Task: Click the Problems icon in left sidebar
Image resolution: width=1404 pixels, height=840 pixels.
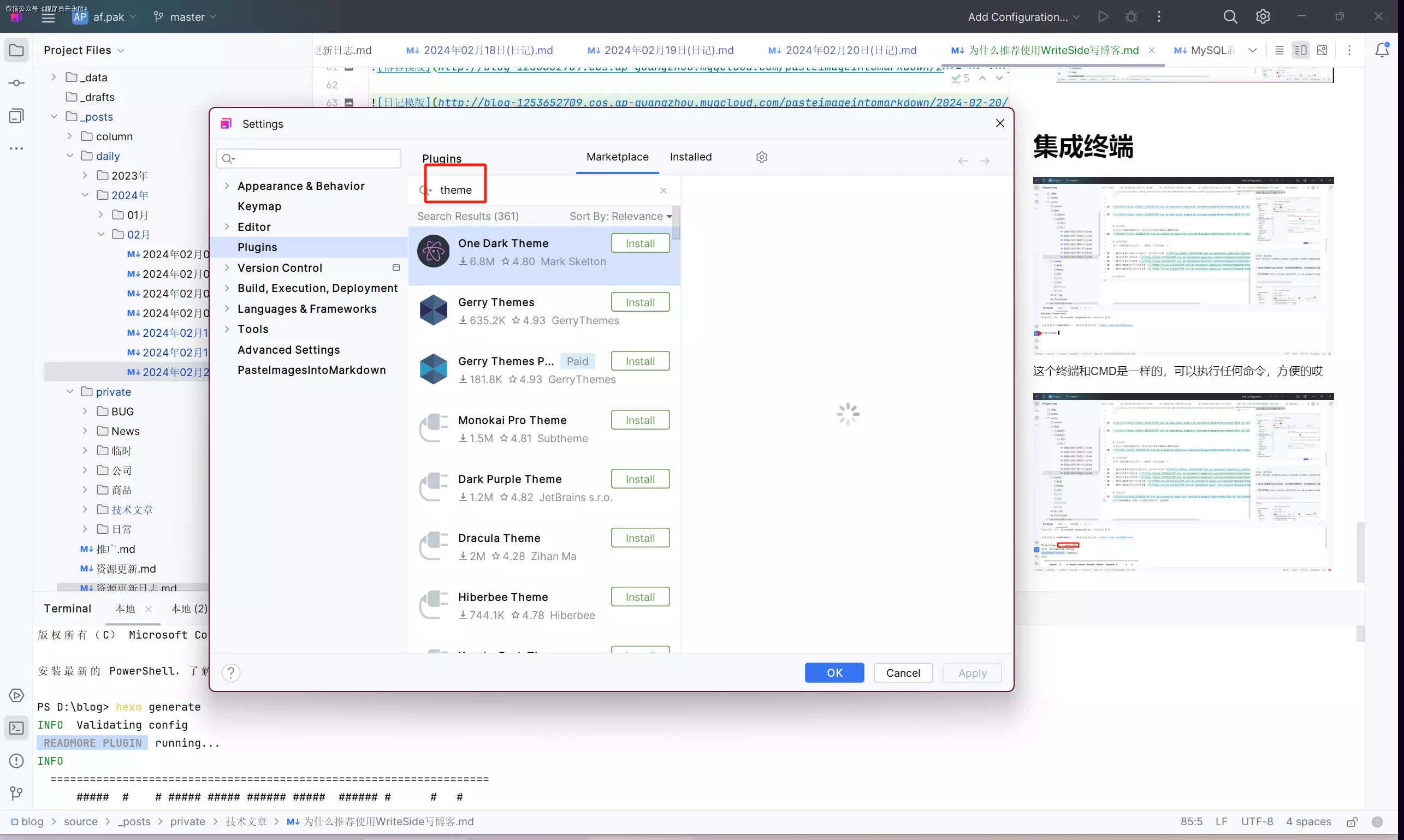Action: [16, 761]
